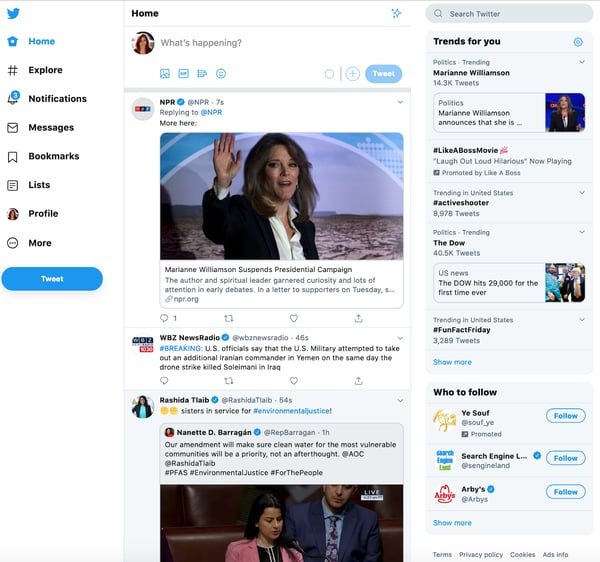Image resolution: width=600 pixels, height=562 pixels.
Task: Click the Search Twitter field
Action: click(x=510, y=14)
